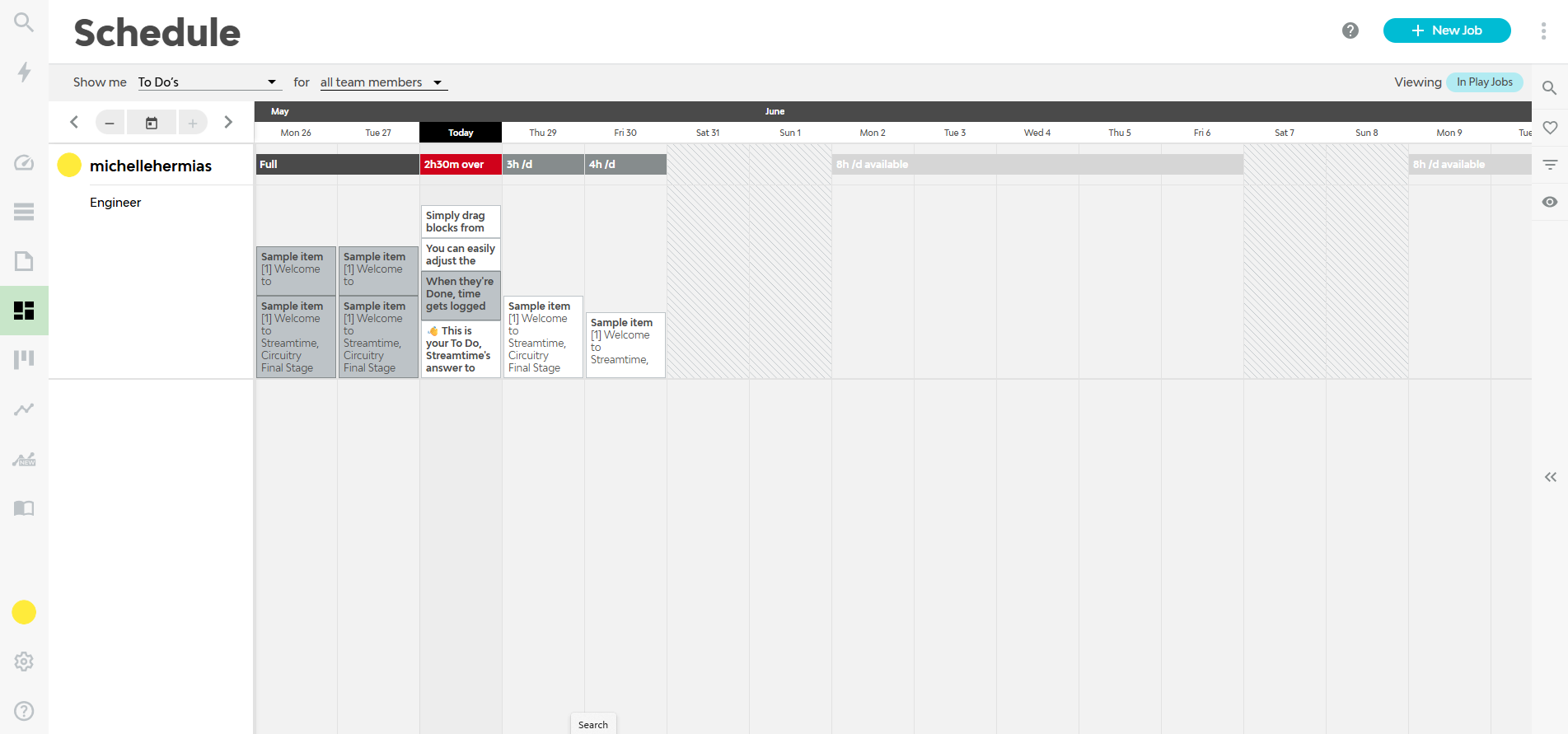The height and width of the screenshot is (734, 1568).
Task: Collapse the right panel with double chevron
Action: point(1550,477)
